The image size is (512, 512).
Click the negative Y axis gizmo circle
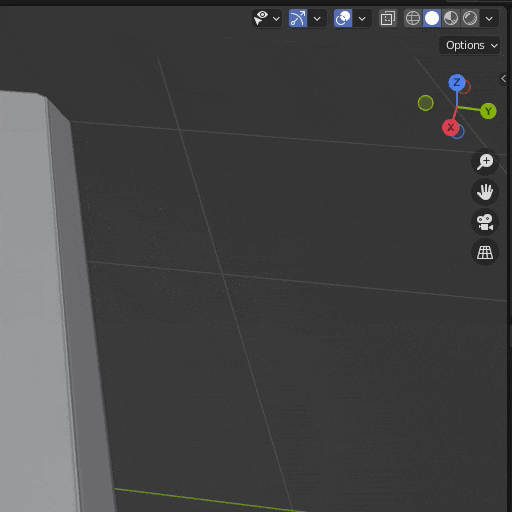click(426, 103)
